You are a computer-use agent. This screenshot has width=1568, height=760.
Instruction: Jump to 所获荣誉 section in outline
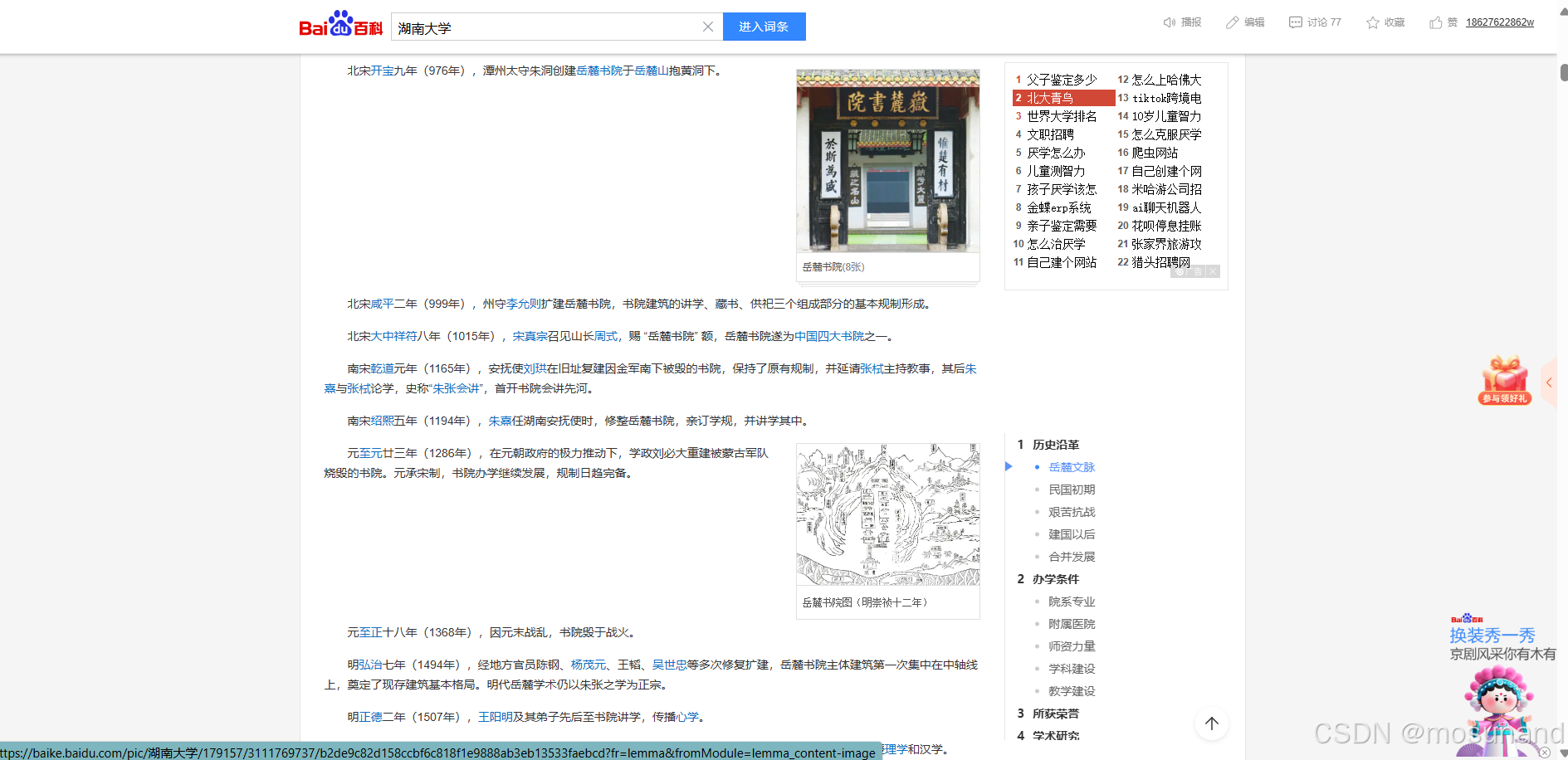1055,714
